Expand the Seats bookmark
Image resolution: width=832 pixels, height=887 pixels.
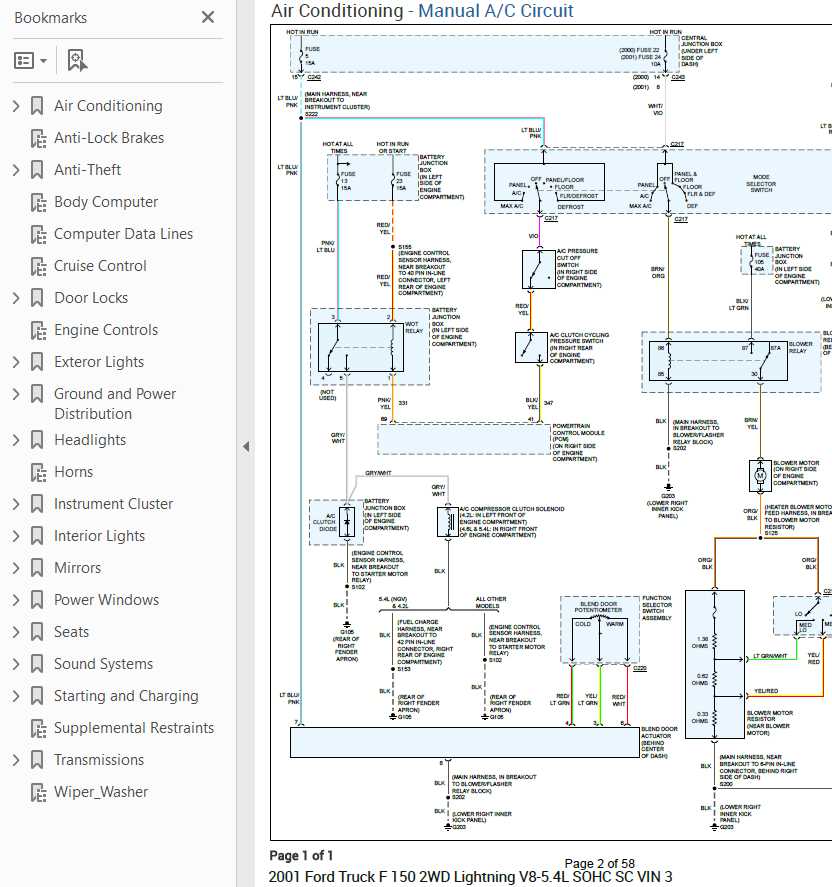tap(16, 631)
